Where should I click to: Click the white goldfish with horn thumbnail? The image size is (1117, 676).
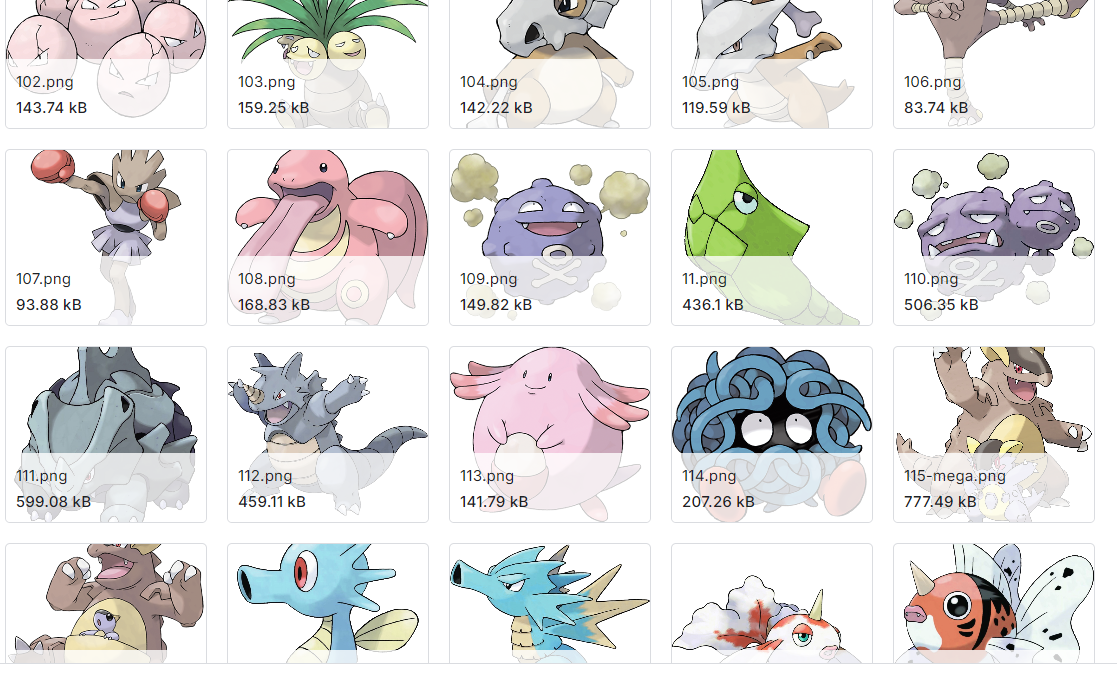[771, 603]
